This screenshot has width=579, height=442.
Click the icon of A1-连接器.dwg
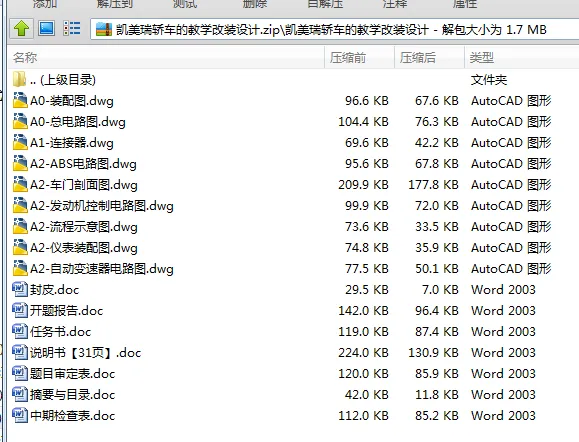pos(20,142)
